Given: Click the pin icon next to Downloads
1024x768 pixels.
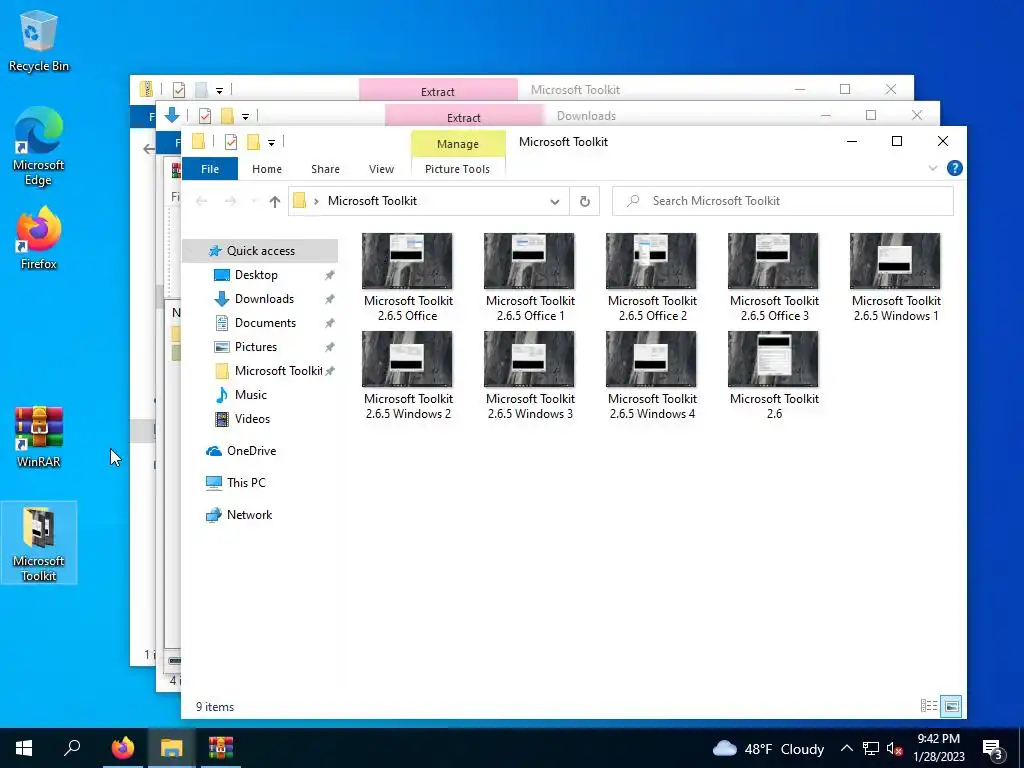Looking at the screenshot, I should click(330, 300).
